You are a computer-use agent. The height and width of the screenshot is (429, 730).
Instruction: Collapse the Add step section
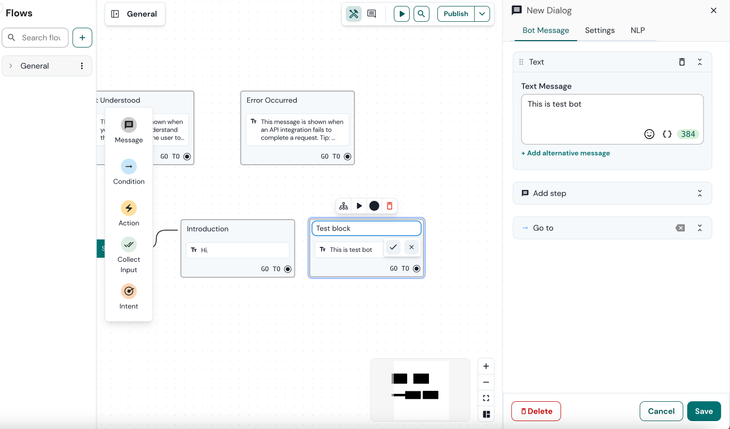pyautogui.click(x=699, y=193)
